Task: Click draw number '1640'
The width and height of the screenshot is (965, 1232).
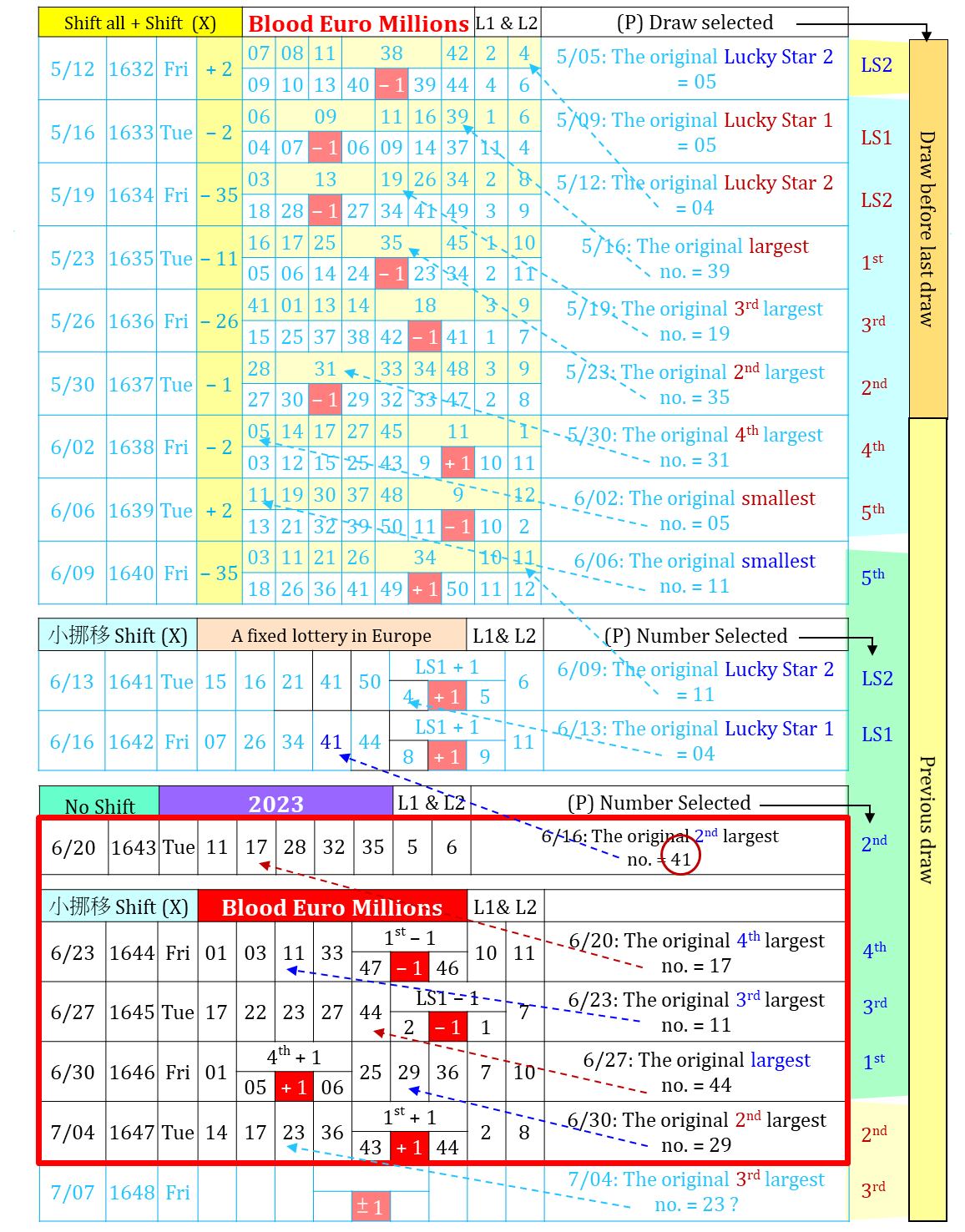Action: click(x=131, y=573)
